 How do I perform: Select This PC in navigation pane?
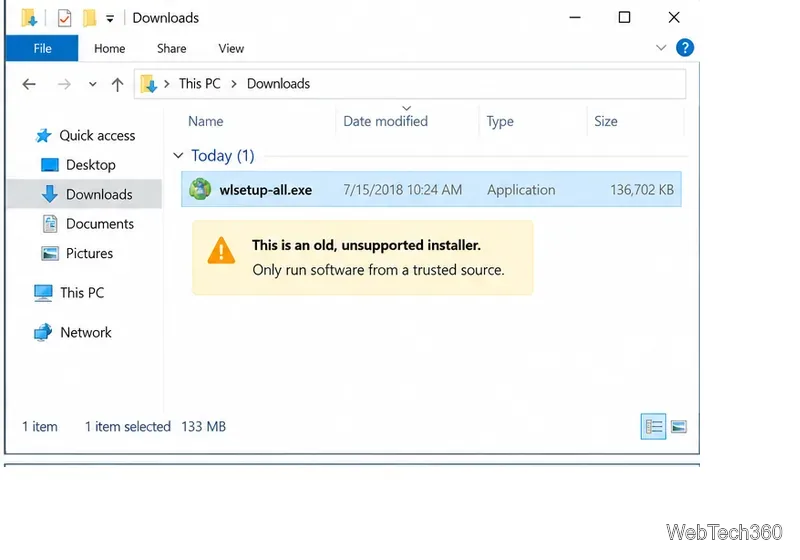[x=82, y=293]
